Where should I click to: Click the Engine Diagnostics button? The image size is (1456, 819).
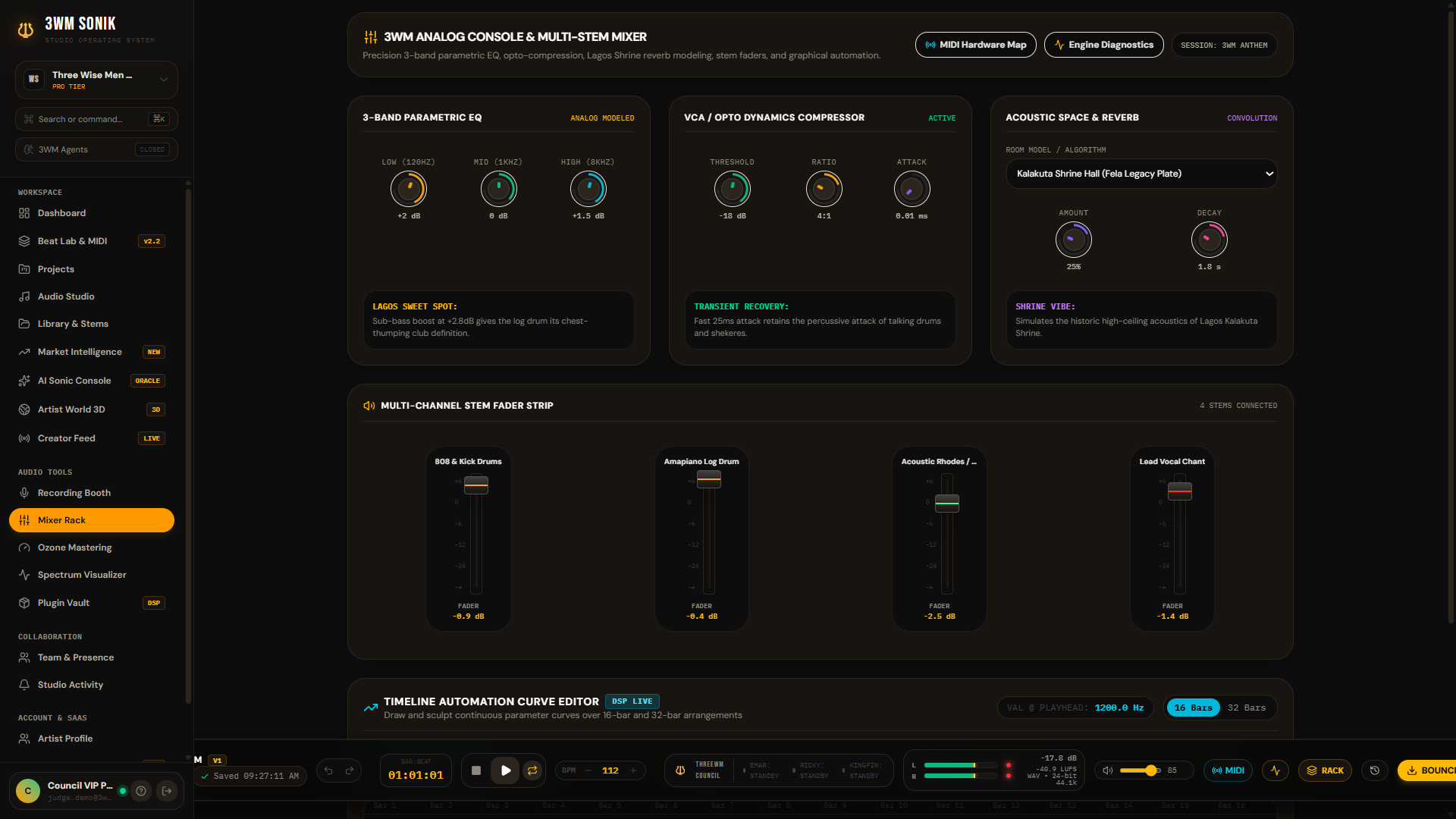1103,45
